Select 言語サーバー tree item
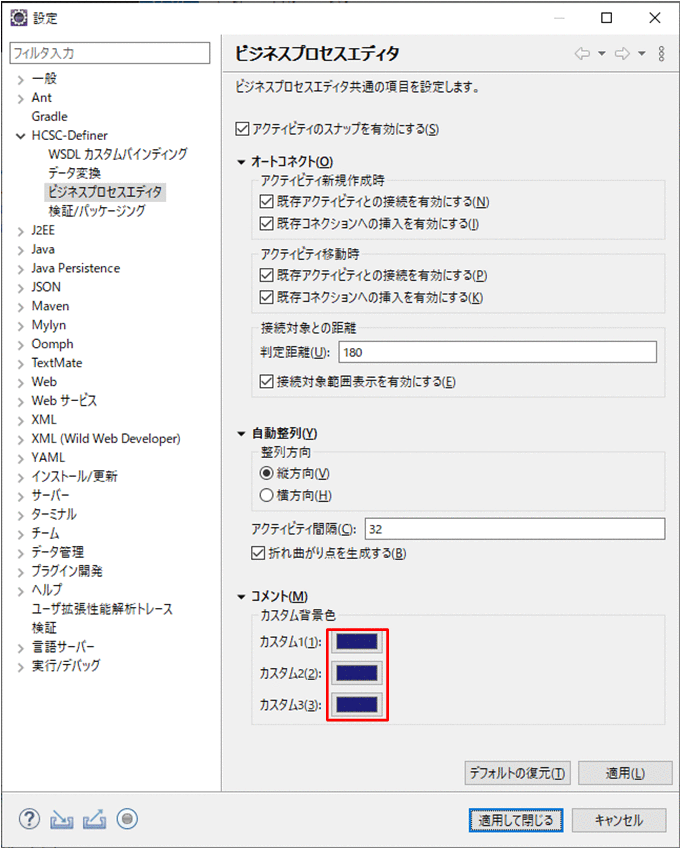This screenshot has width=682, height=849. (63, 647)
